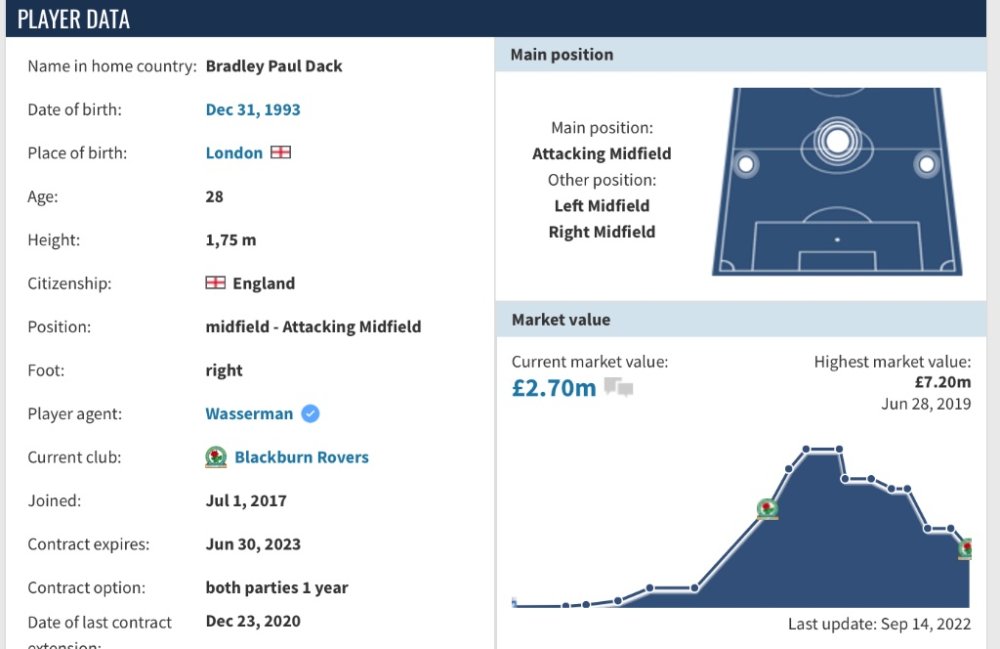Select the central attacking midfield marker on pitch
Screen dimensions: 1000x649
click(837, 140)
